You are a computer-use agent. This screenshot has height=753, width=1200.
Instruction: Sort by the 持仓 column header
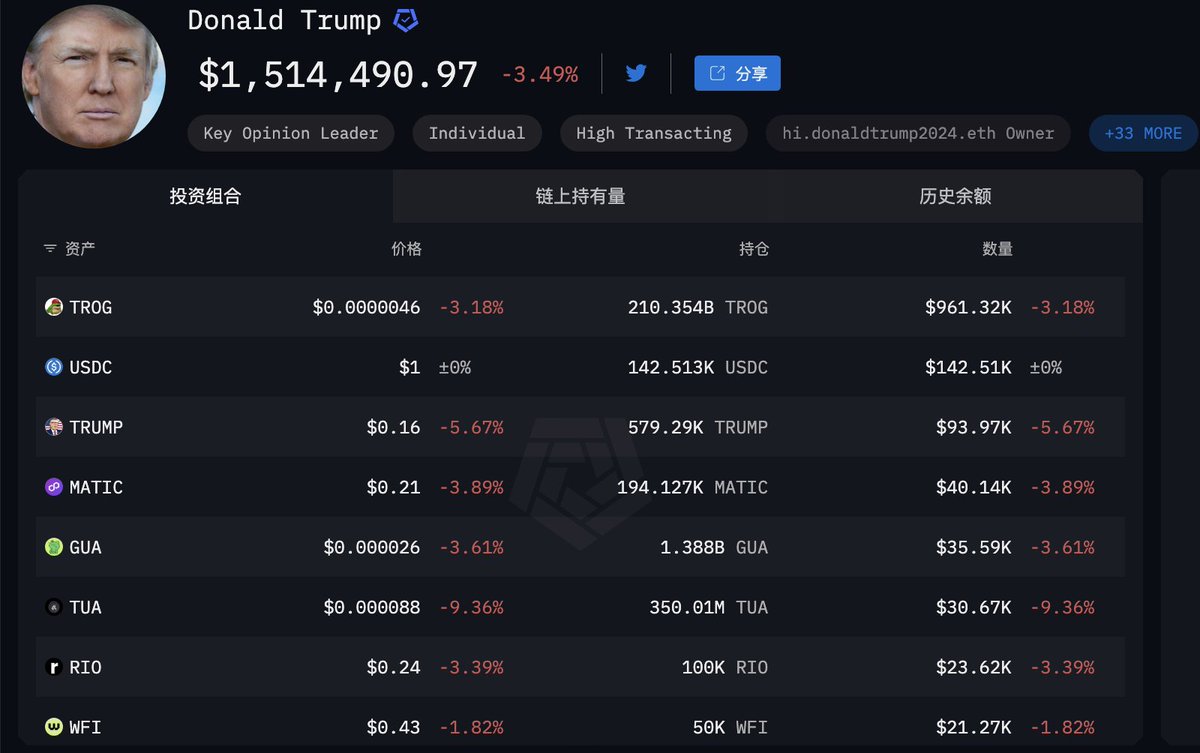point(754,249)
